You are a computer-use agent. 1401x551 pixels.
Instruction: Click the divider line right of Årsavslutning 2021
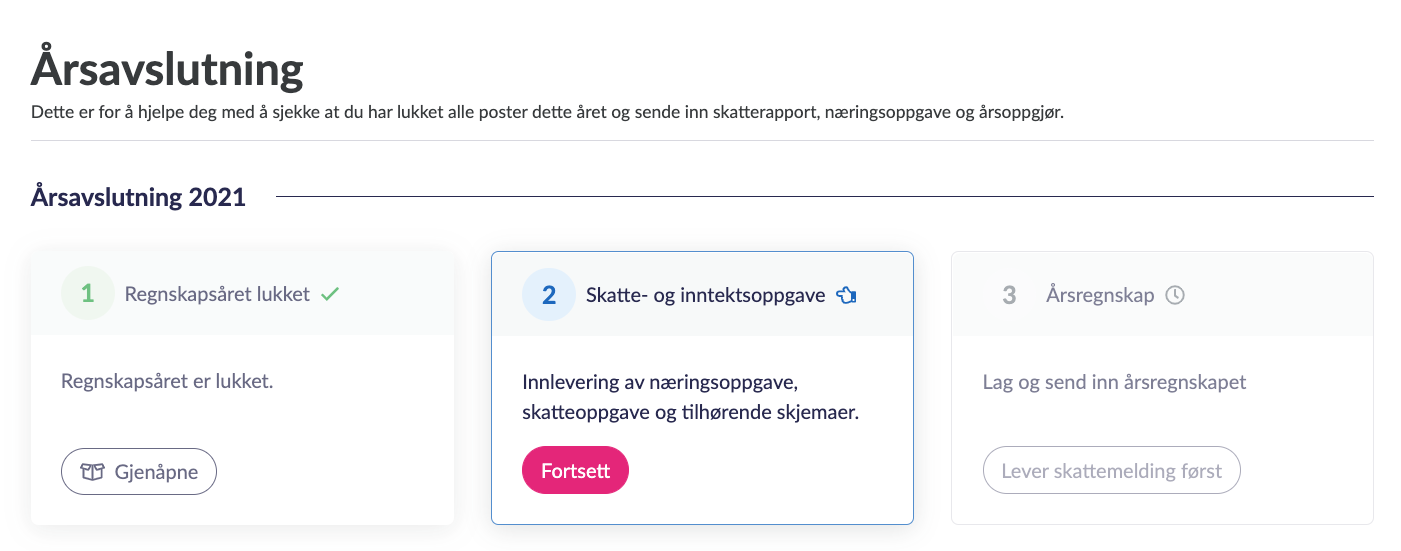pos(824,197)
